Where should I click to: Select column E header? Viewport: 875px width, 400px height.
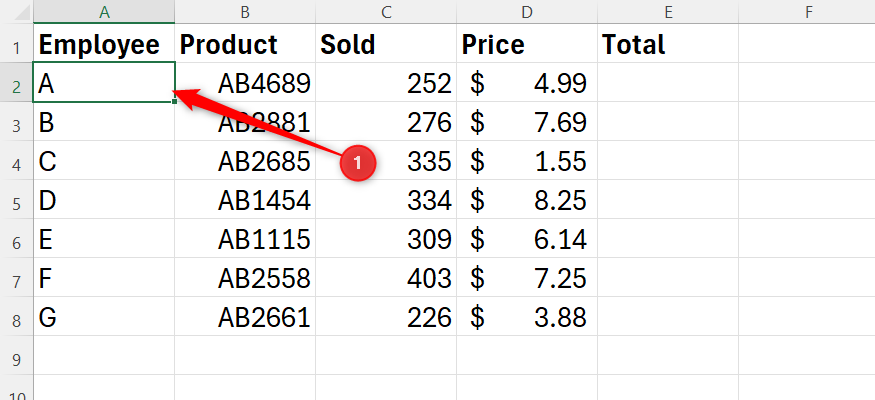pyautogui.click(x=668, y=12)
